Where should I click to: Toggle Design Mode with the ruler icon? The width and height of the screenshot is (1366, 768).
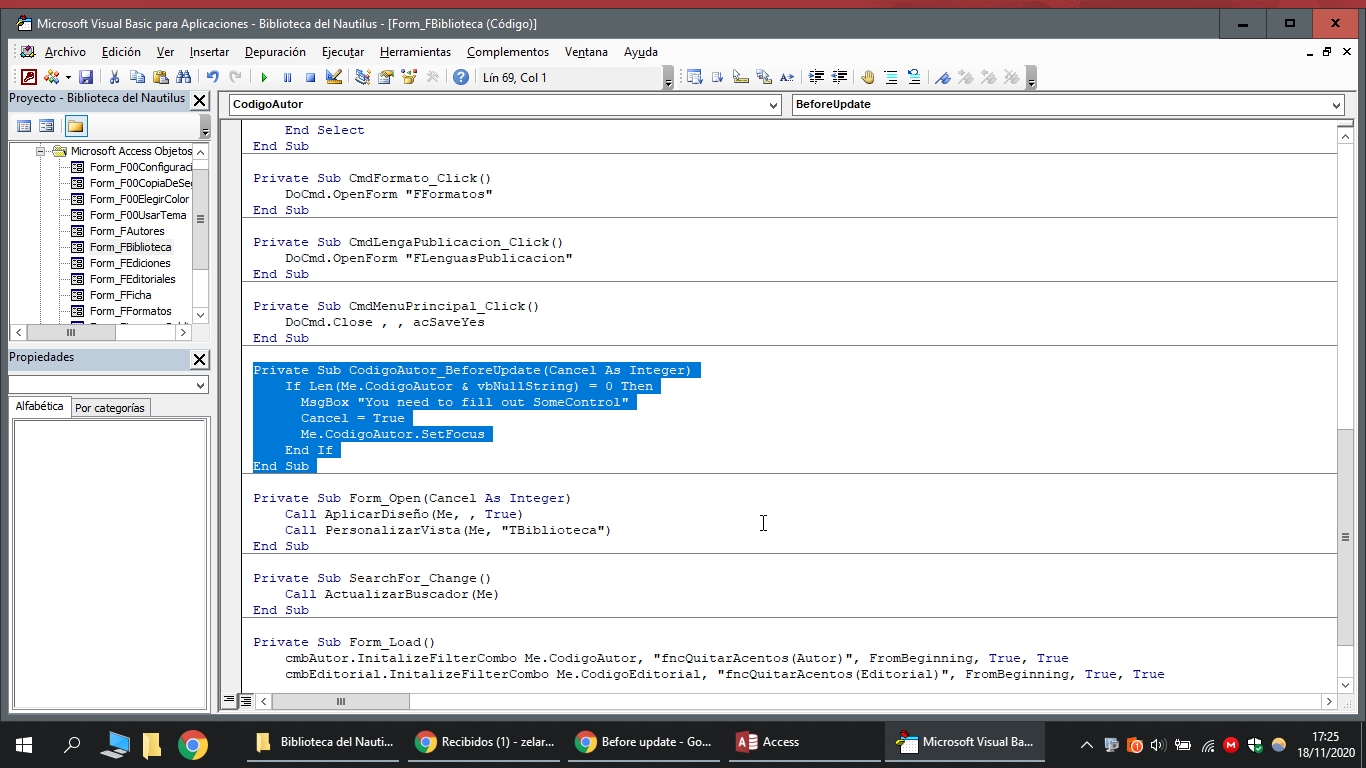point(334,77)
